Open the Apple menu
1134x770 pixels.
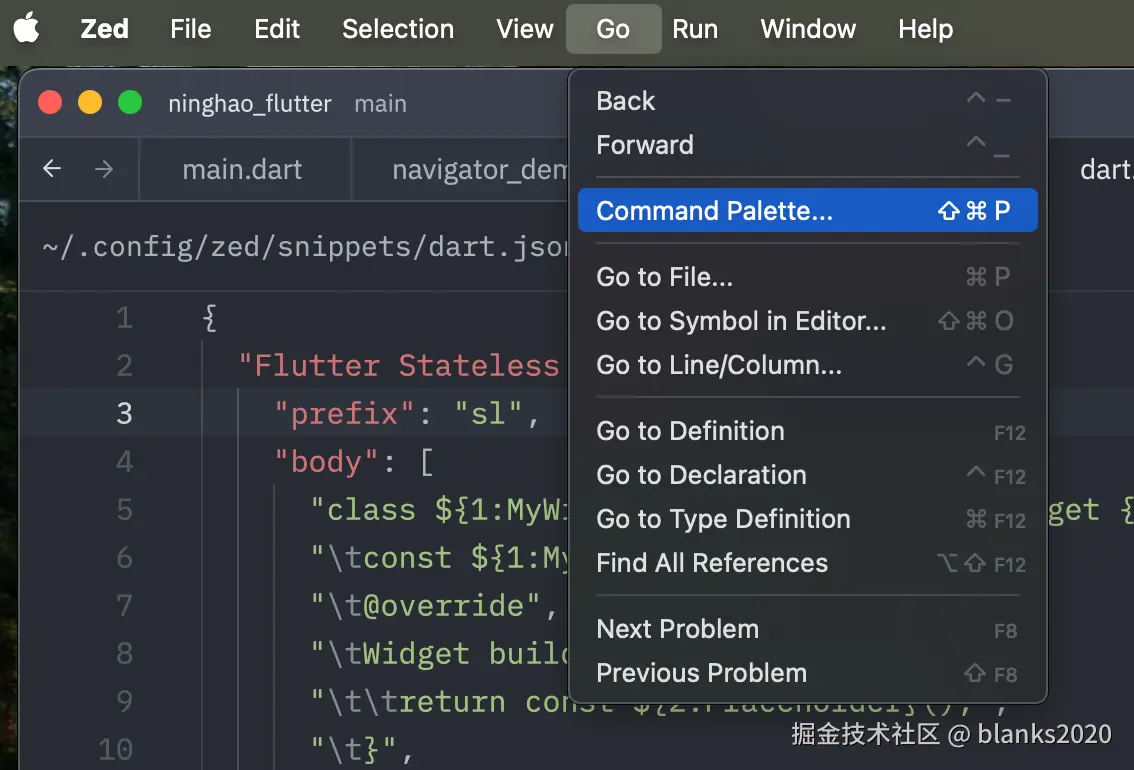[x=27, y=29]
